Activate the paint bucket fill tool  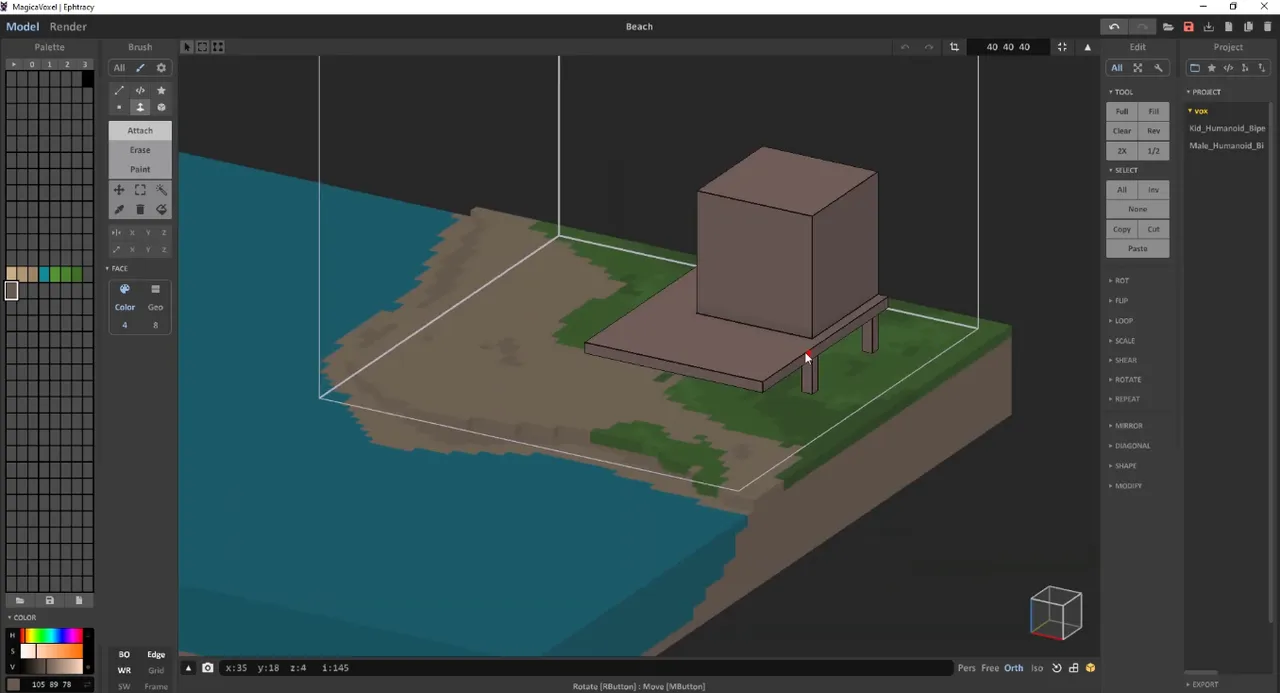click(x=161, y=210)
